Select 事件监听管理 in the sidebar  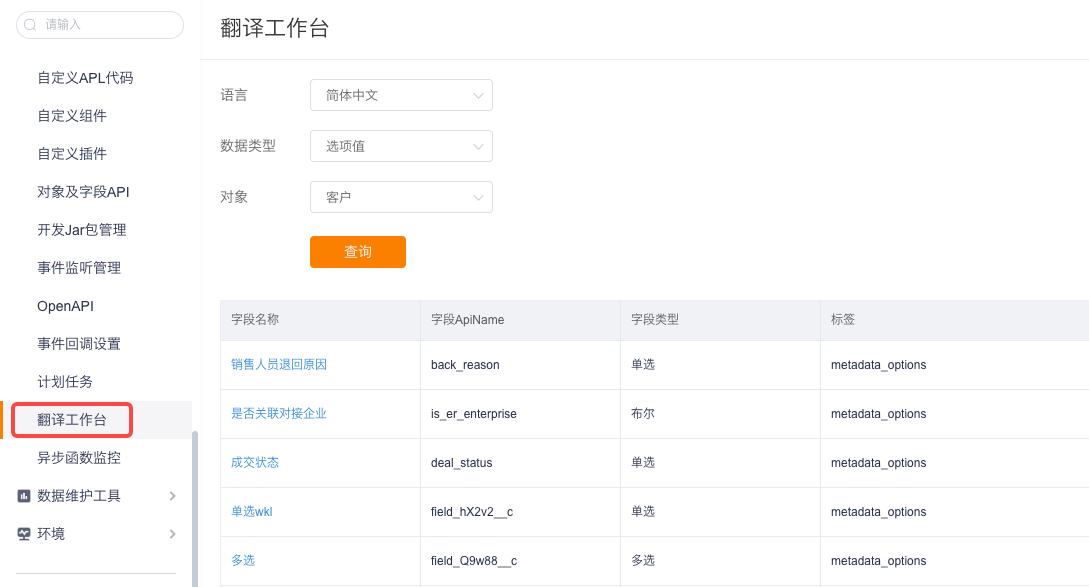[78, 267]
